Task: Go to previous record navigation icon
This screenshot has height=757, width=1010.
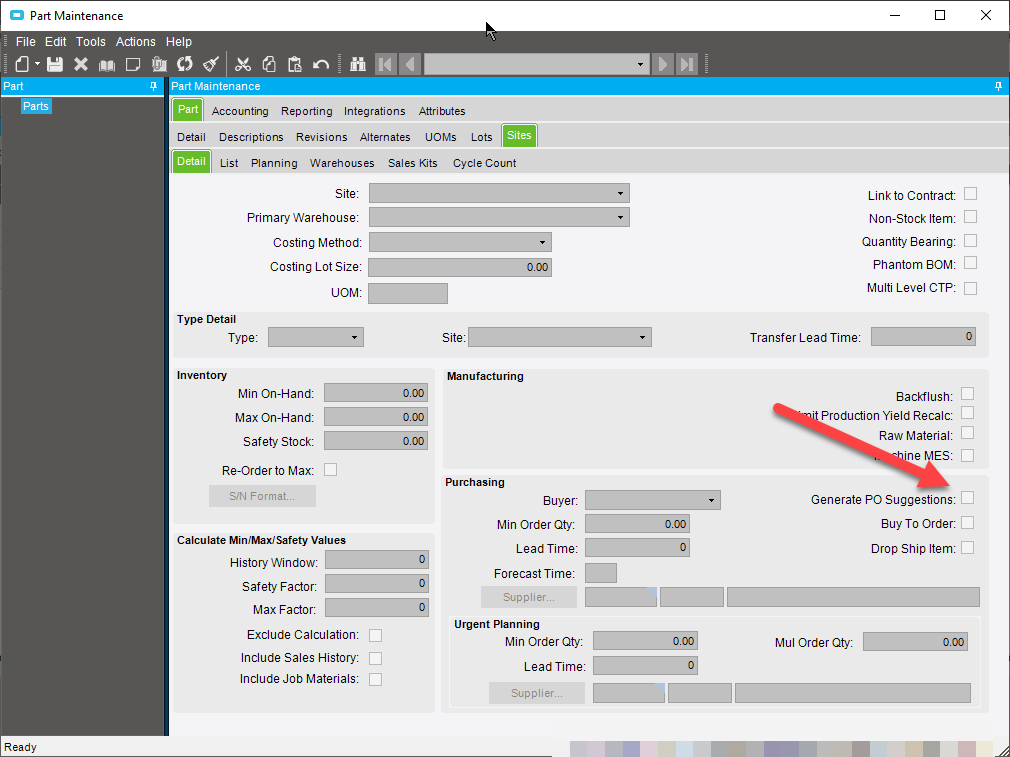Action: point(410,64)
